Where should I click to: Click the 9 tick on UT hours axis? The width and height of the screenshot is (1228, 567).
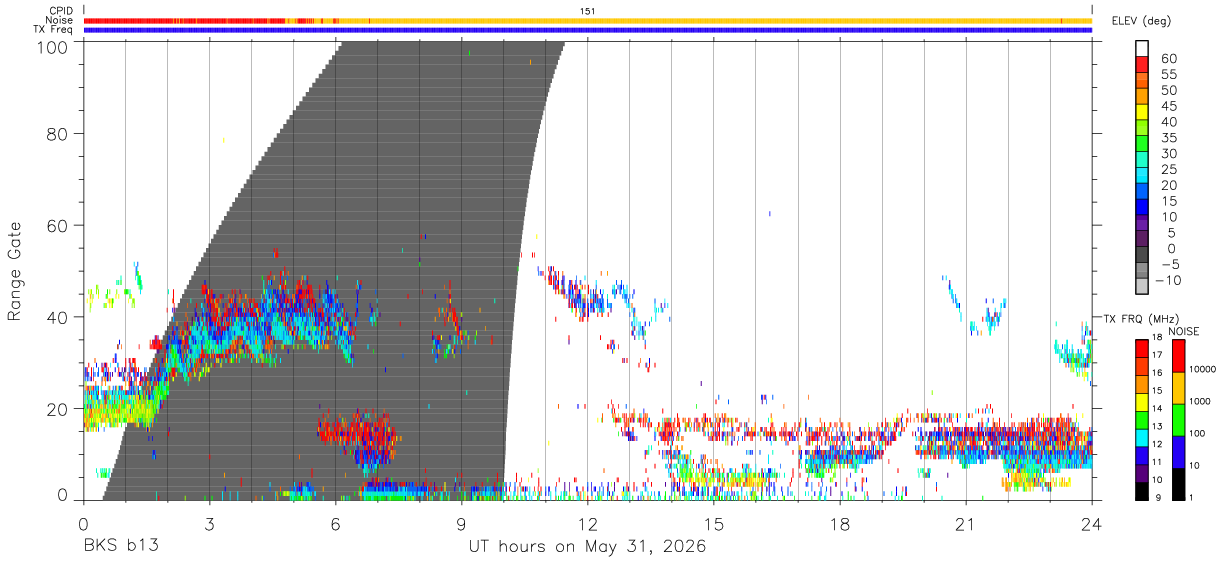coord(461,524)
